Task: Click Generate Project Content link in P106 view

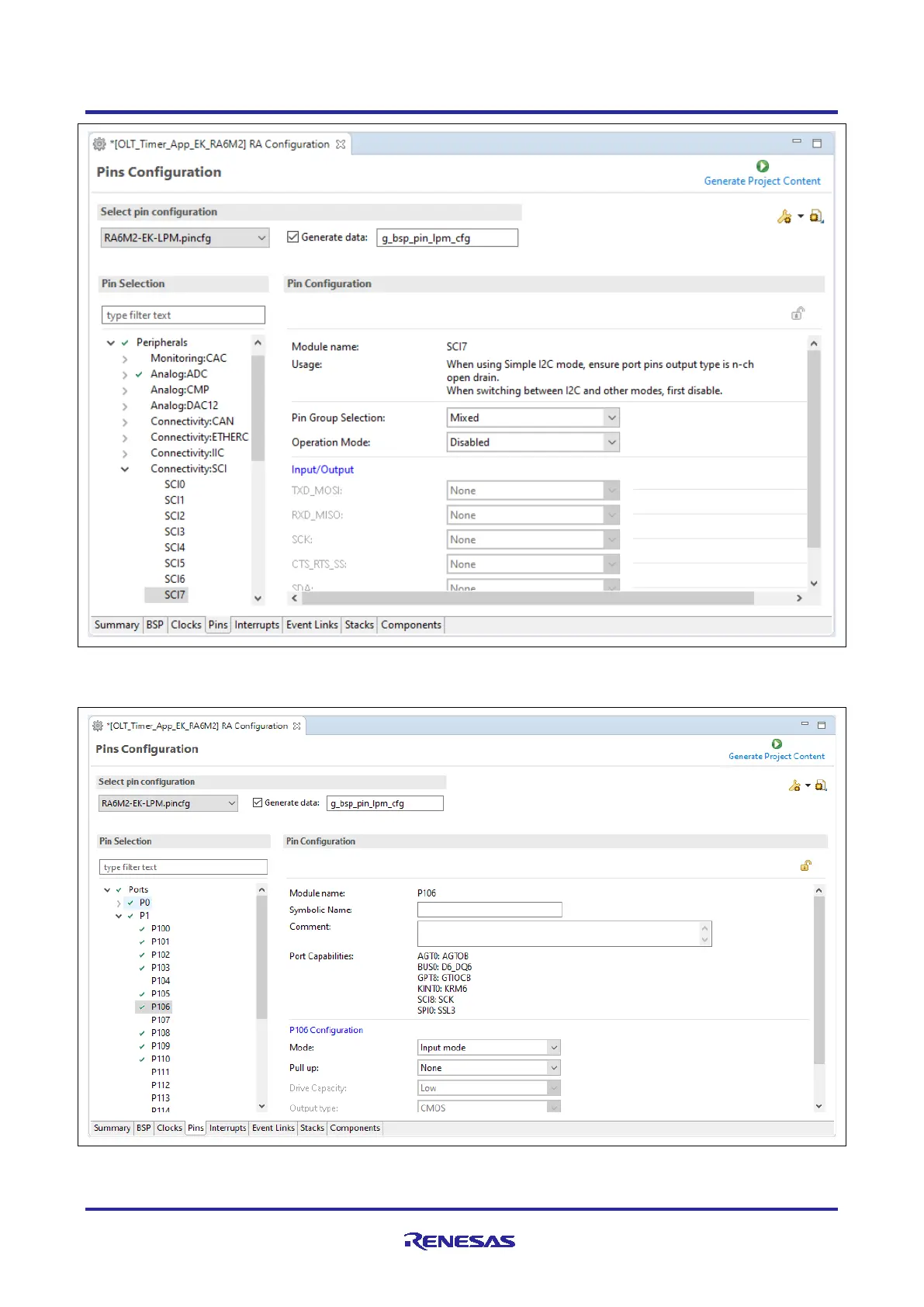Action: pyautogui.click(x=776, y=756)
